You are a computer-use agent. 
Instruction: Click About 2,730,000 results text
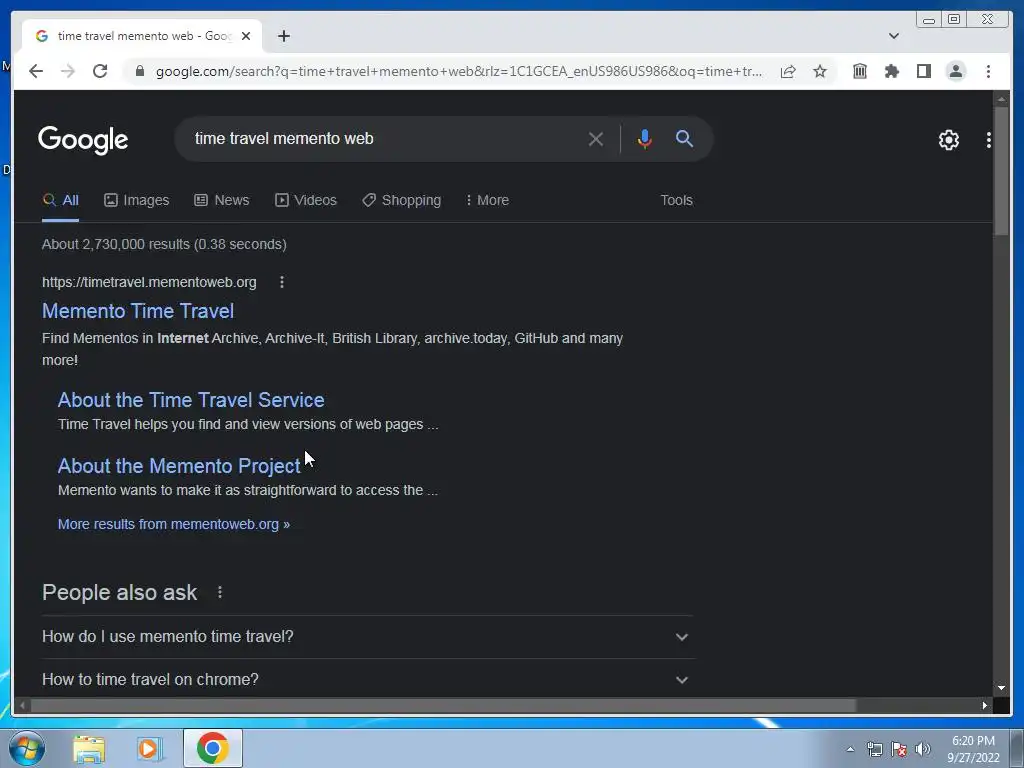pos(165,244)
